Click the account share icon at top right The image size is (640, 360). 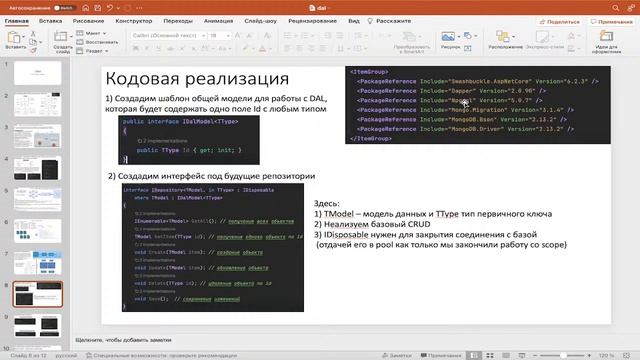[631, 8]
